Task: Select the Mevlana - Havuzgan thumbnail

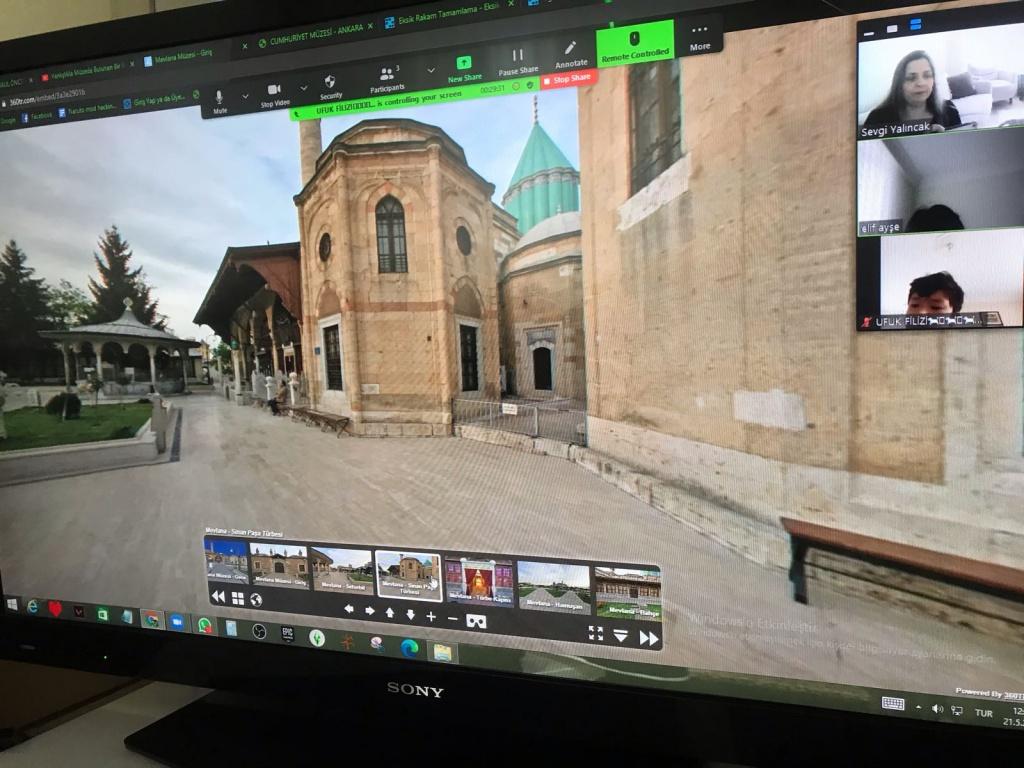Action: point(554,586)
